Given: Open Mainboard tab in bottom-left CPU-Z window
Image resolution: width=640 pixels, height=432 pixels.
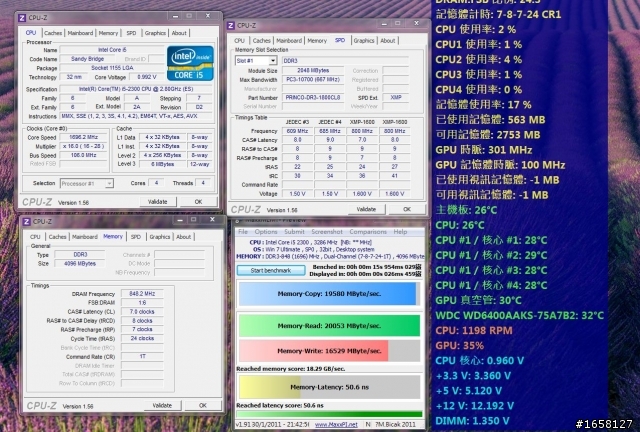Looking at the screenshot, I should click(x=84, y=236).
